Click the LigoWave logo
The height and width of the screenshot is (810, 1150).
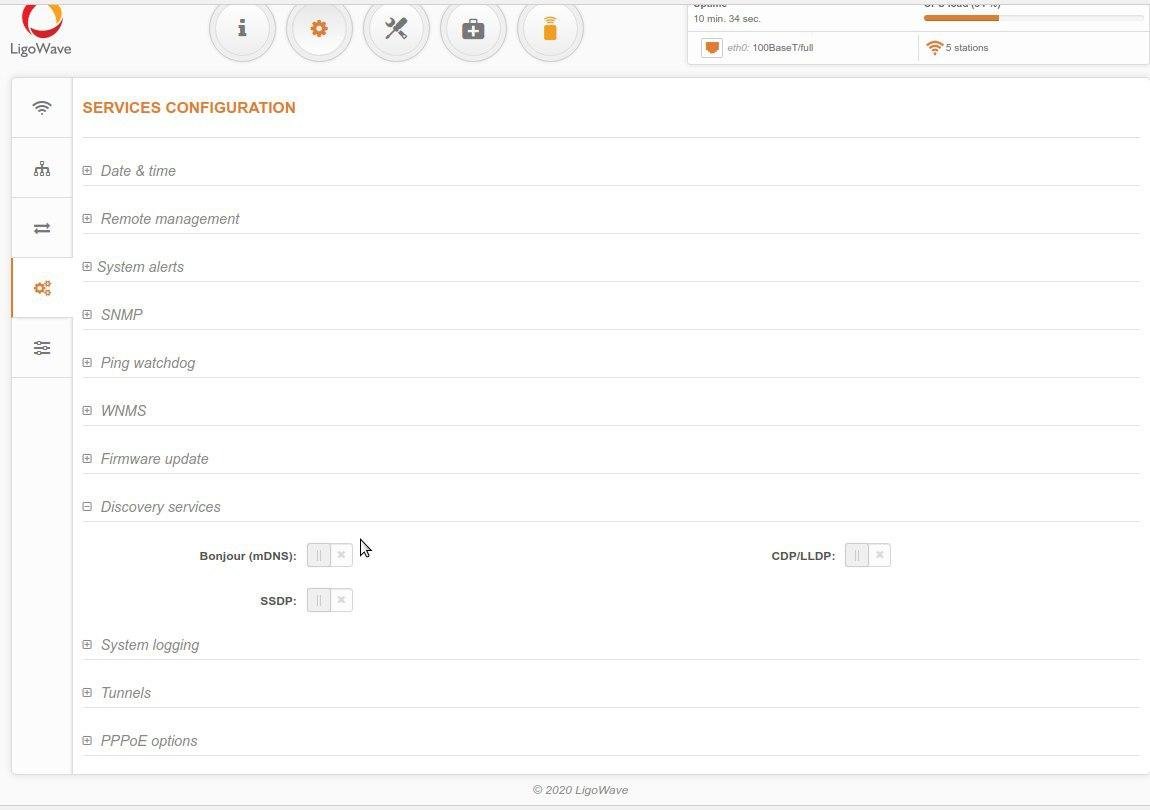tap(41, 30)
